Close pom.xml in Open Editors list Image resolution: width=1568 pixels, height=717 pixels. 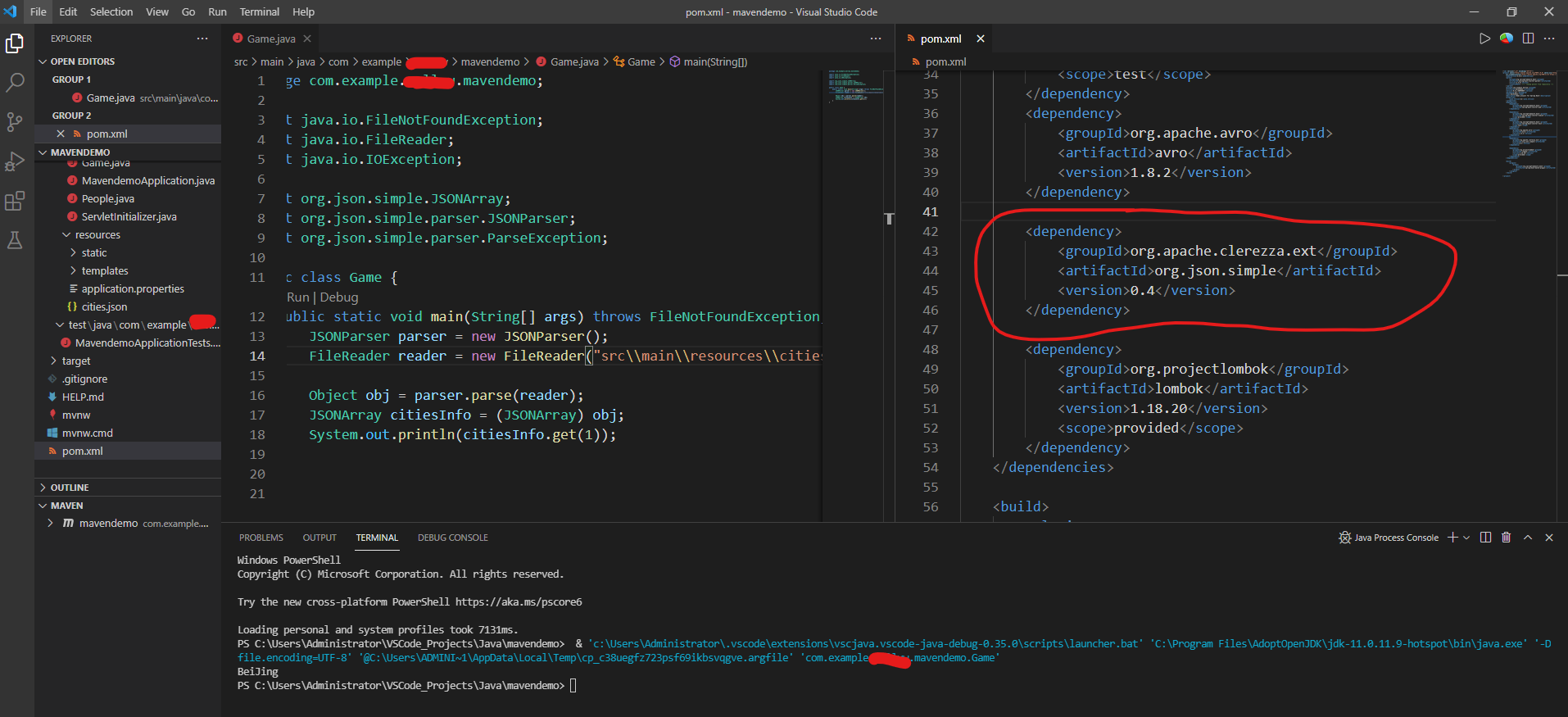(61, 134)
